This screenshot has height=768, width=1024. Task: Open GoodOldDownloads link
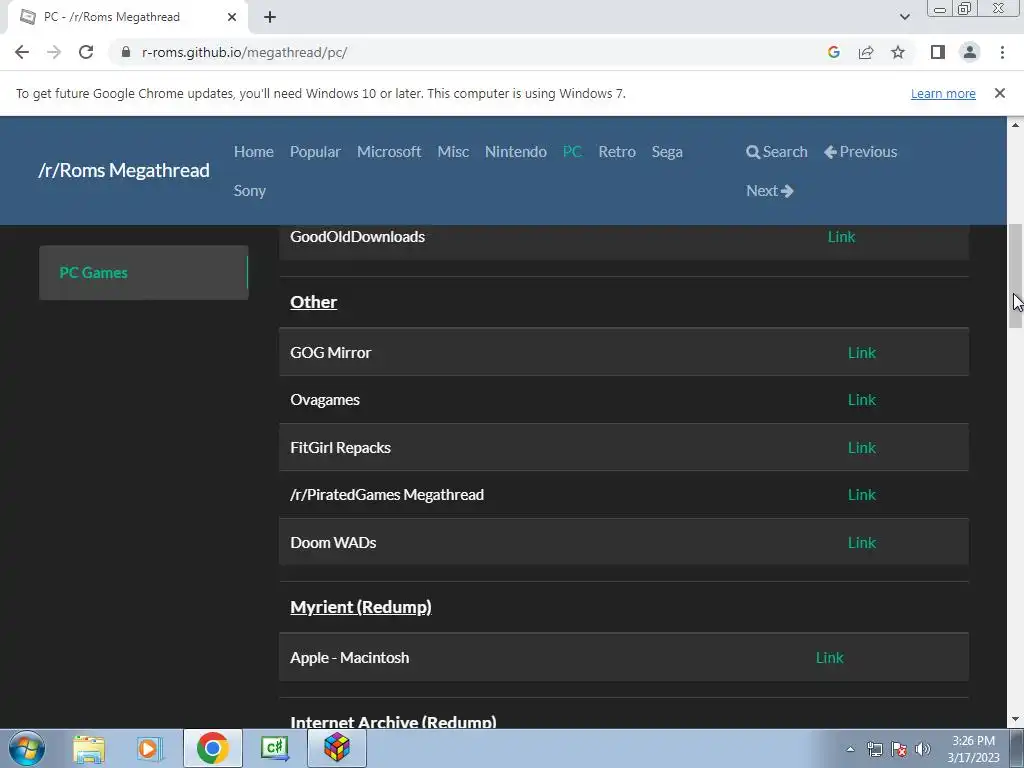pyautogui.click(x=841, y=236)
